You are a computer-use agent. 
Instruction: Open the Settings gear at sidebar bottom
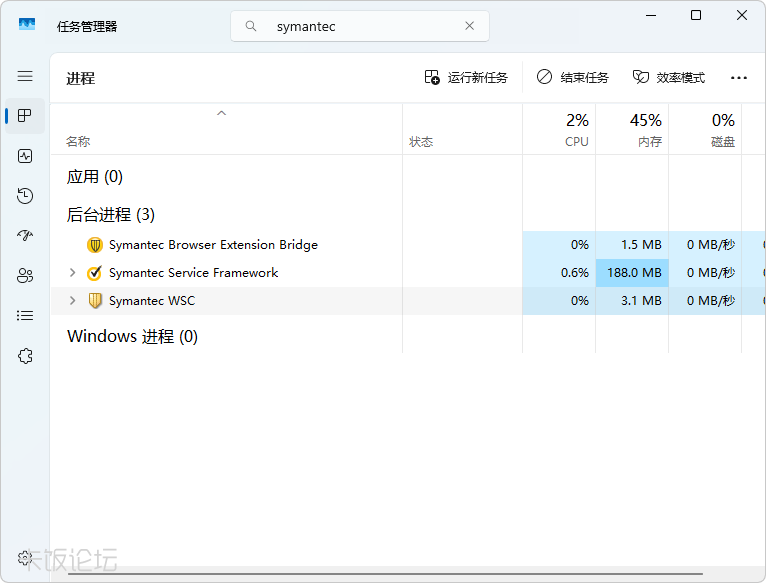[x=24, y=558]
